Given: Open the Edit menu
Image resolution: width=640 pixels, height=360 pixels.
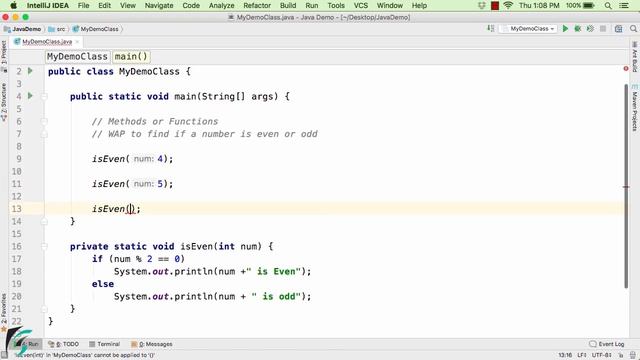Looking at the screenshot, I should pos(104,5).
